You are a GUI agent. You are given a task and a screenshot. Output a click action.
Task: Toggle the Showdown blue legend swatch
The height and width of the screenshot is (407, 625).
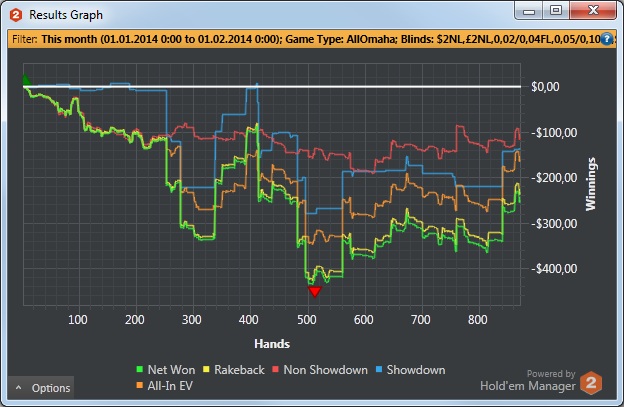[x=379, y=370]
